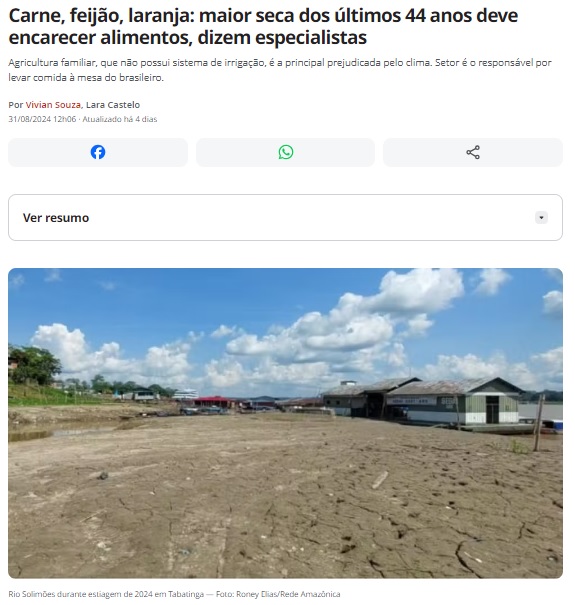
Task: Open author Vivian Souza's profile link
Action: [53, 105]
